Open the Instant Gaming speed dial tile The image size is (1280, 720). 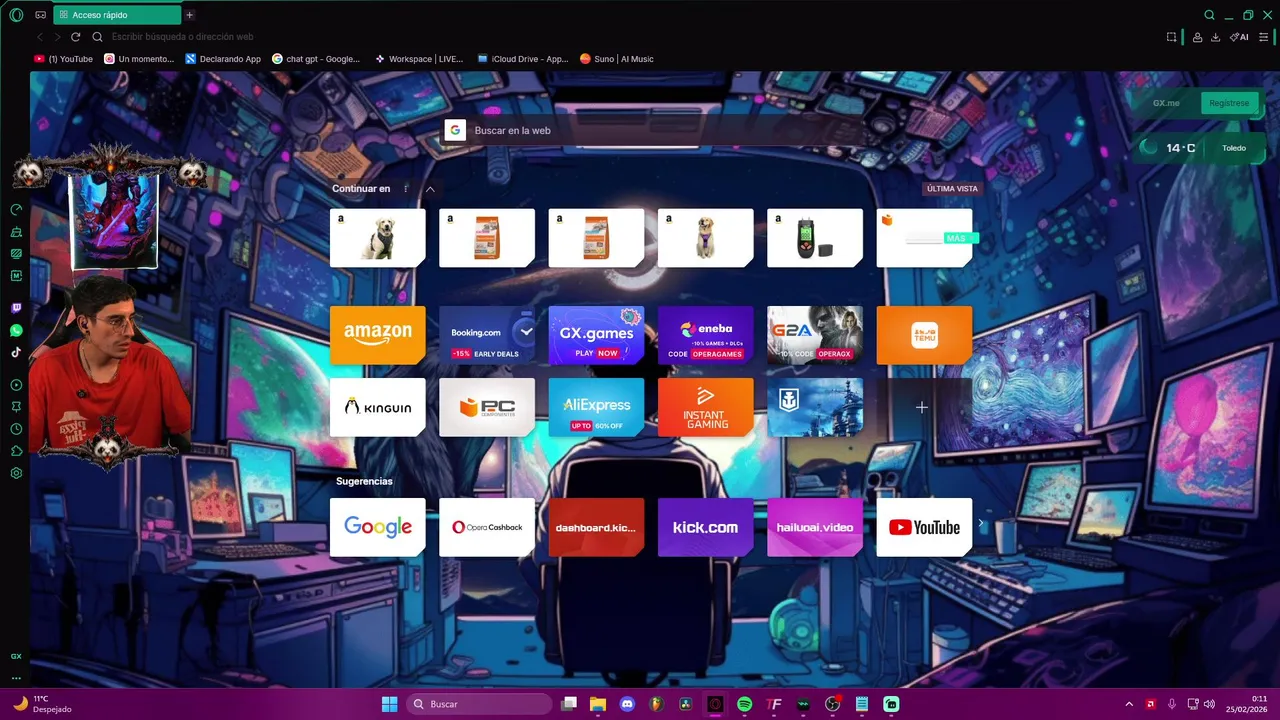706,407
